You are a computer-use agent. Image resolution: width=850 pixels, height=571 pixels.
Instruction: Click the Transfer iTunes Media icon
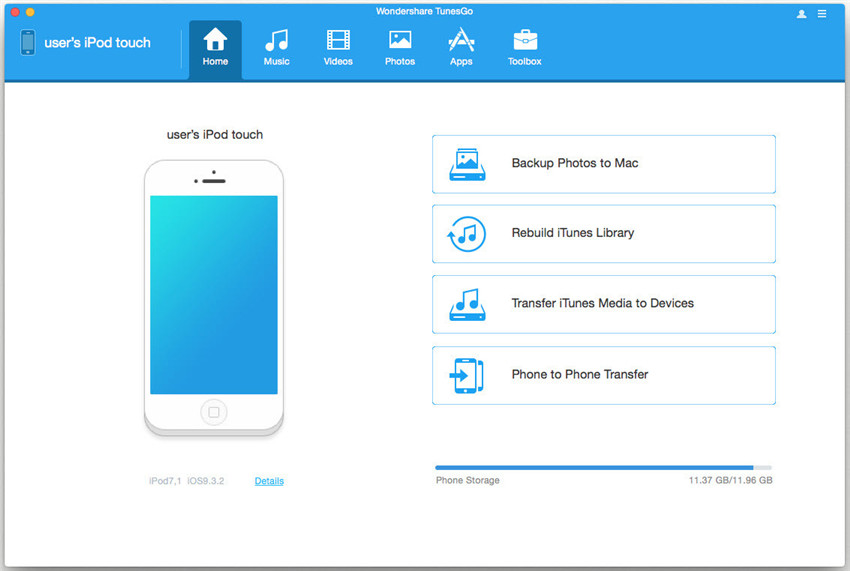[x=466, y=304]
